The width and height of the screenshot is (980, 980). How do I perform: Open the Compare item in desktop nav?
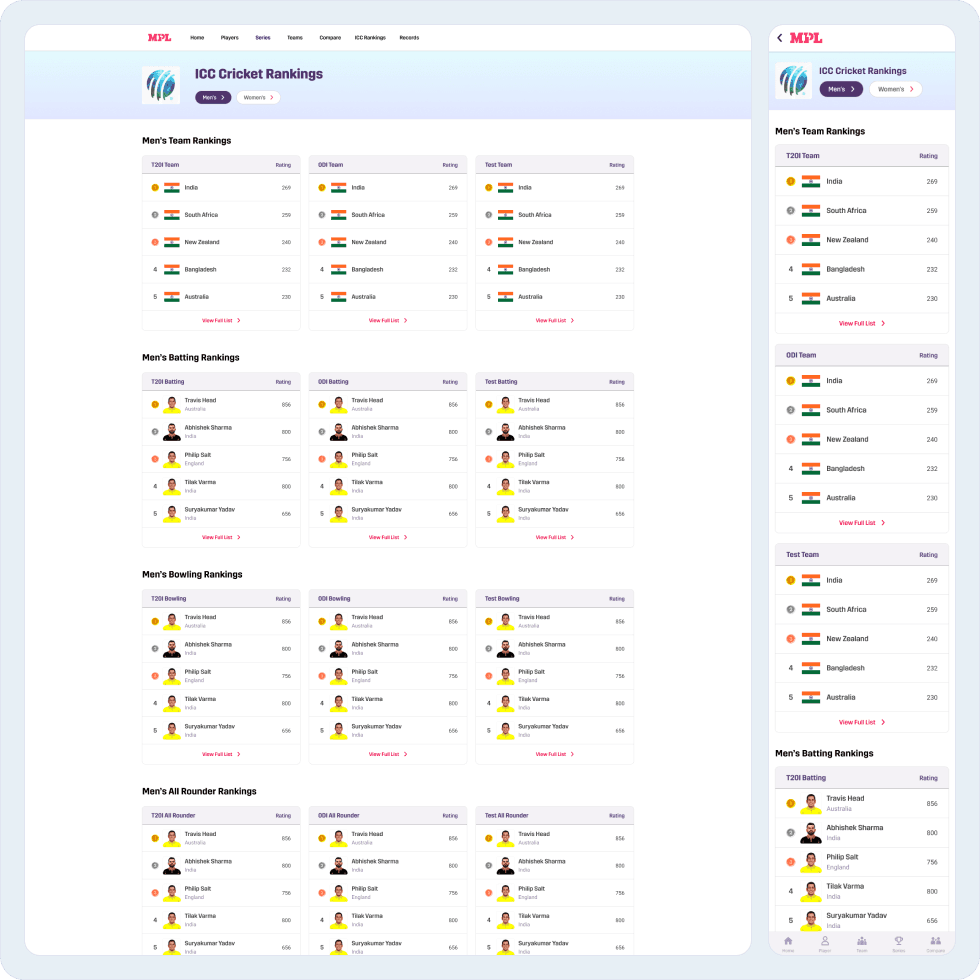click(330, 38)
